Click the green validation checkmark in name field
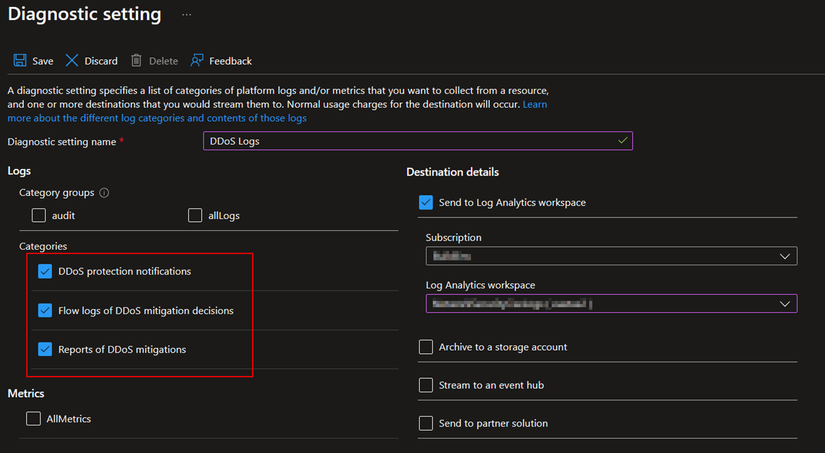Viewport: 825px width, 453px height. 622,140
